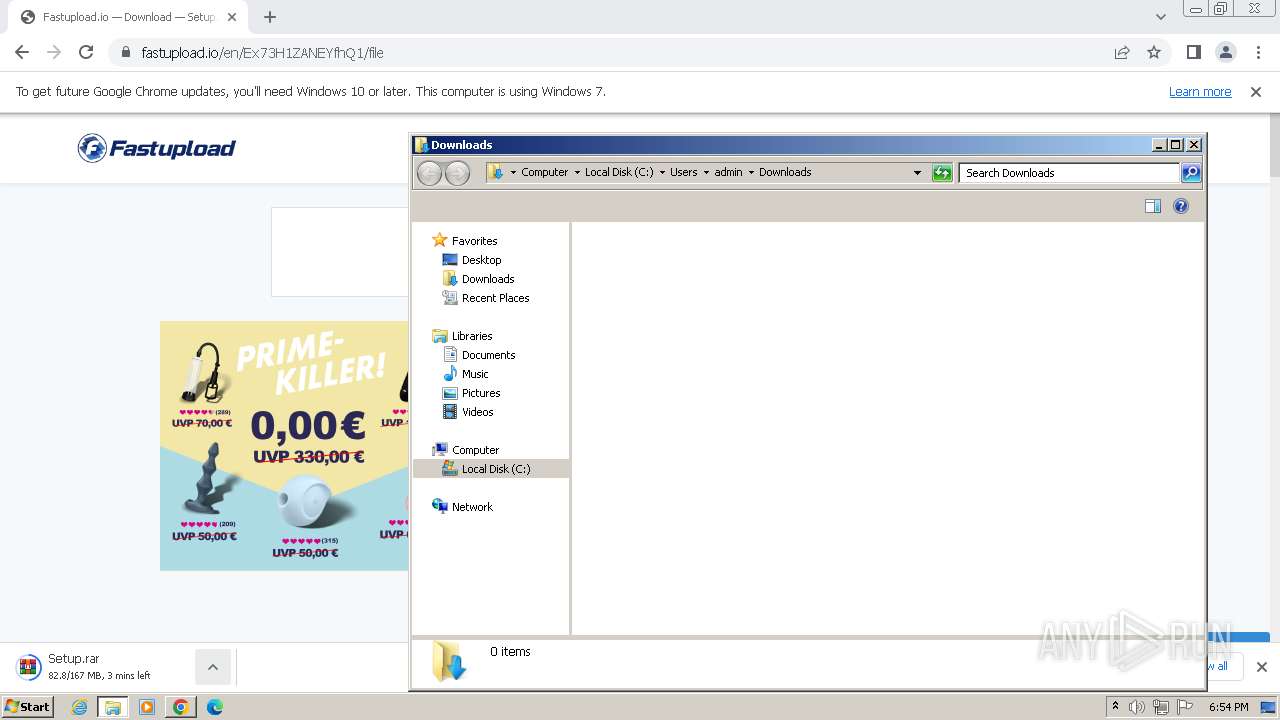Screen dimensions: 1280x720
Task: Click the Prime-Killer advertisement banner
Action: point(284,446)
